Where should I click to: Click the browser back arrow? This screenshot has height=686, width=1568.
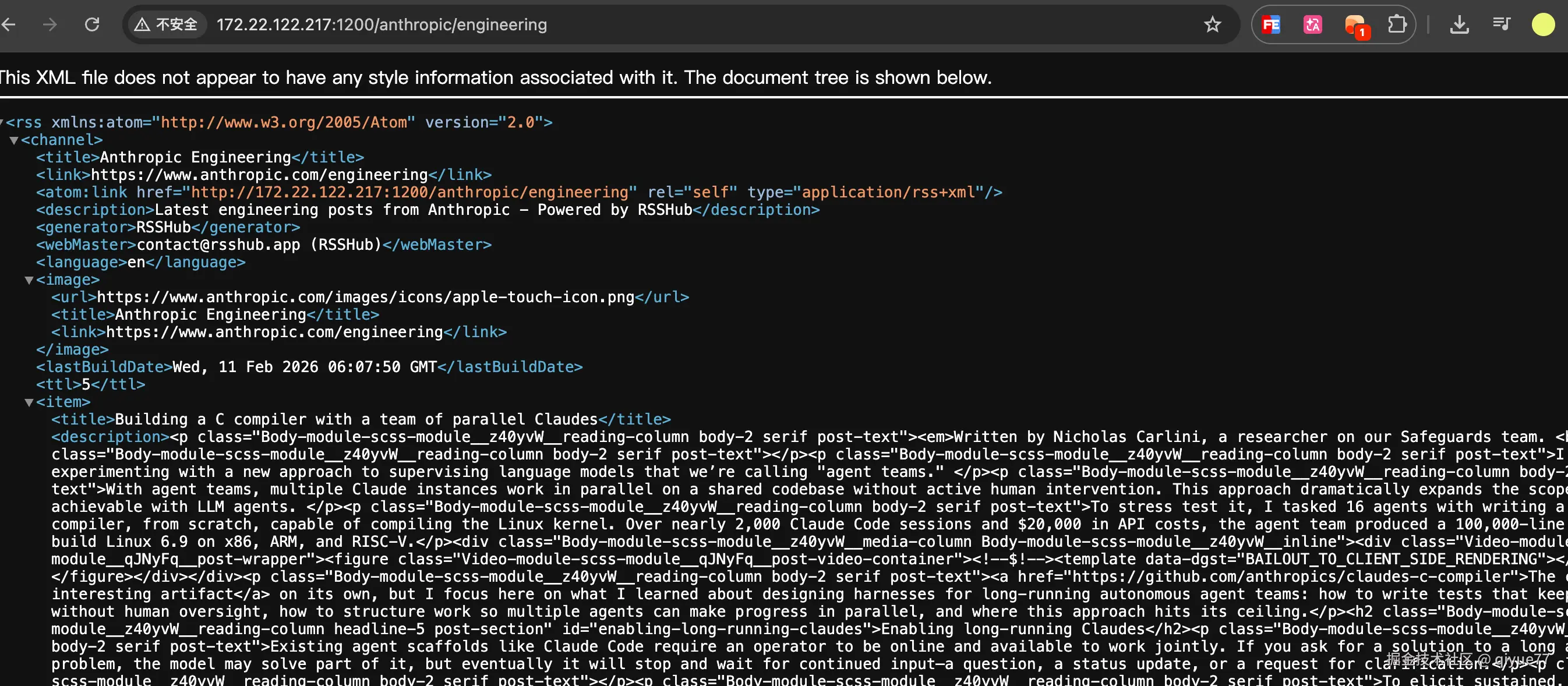[x=9, y=24]
